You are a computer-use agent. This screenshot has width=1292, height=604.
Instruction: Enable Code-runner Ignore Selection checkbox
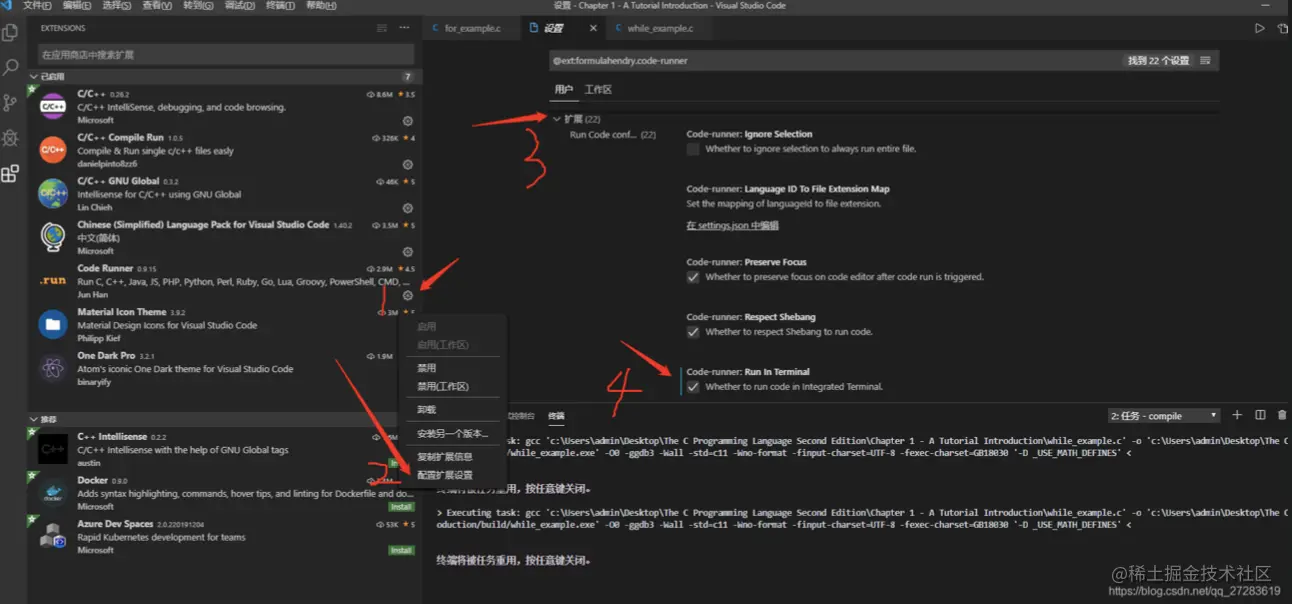[693, 149]
